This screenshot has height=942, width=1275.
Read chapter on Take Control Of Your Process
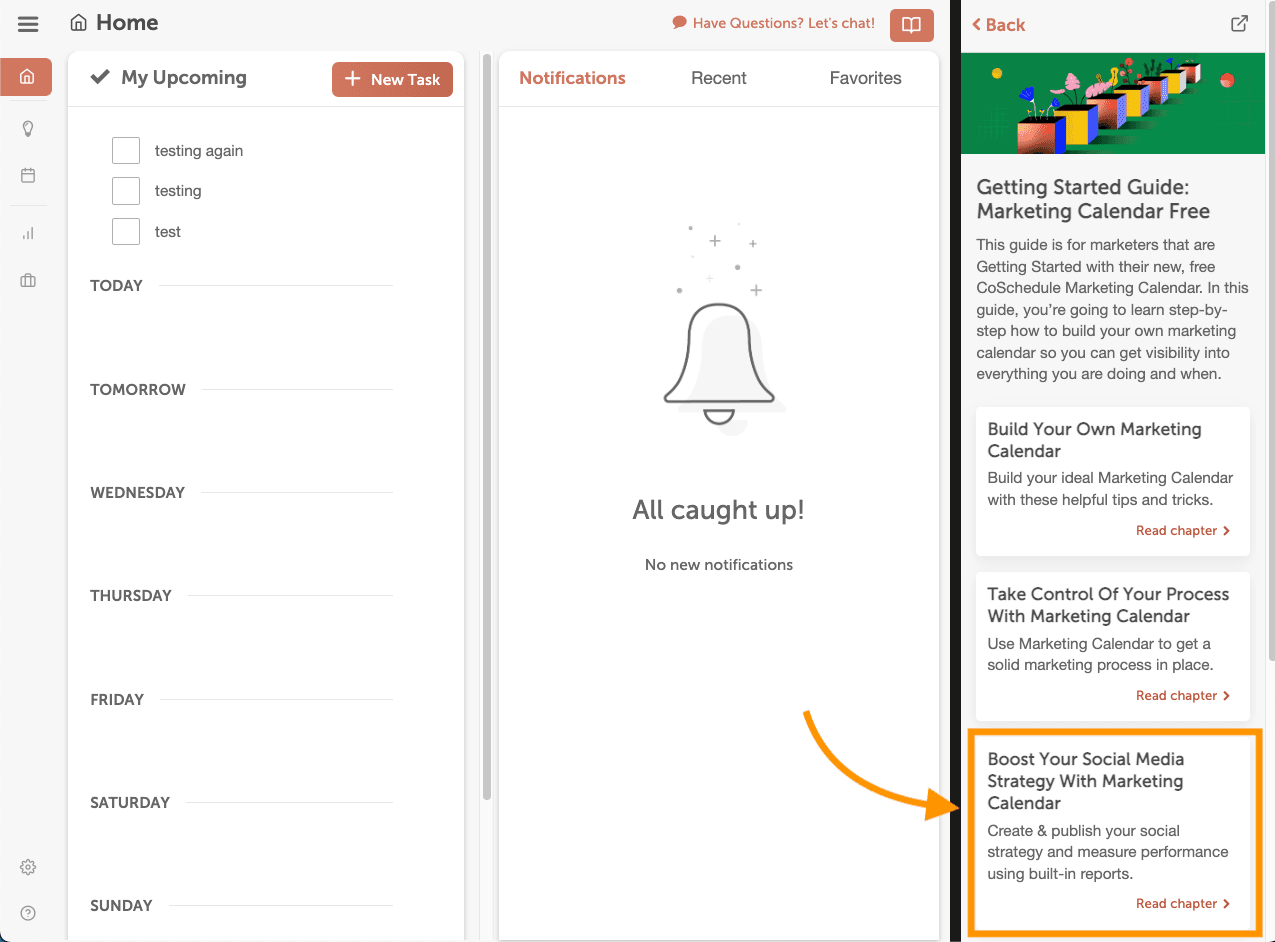coord(1182,696)
